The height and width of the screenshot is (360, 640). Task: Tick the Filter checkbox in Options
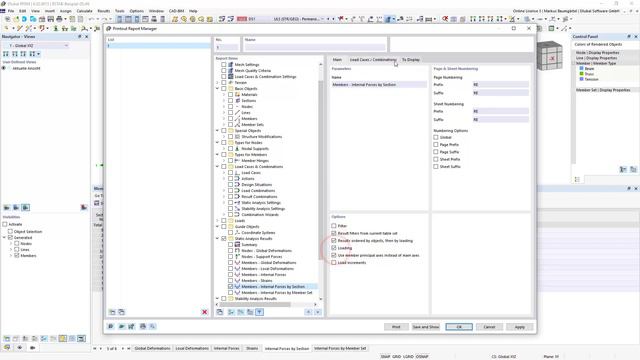[x=334, y=226]
